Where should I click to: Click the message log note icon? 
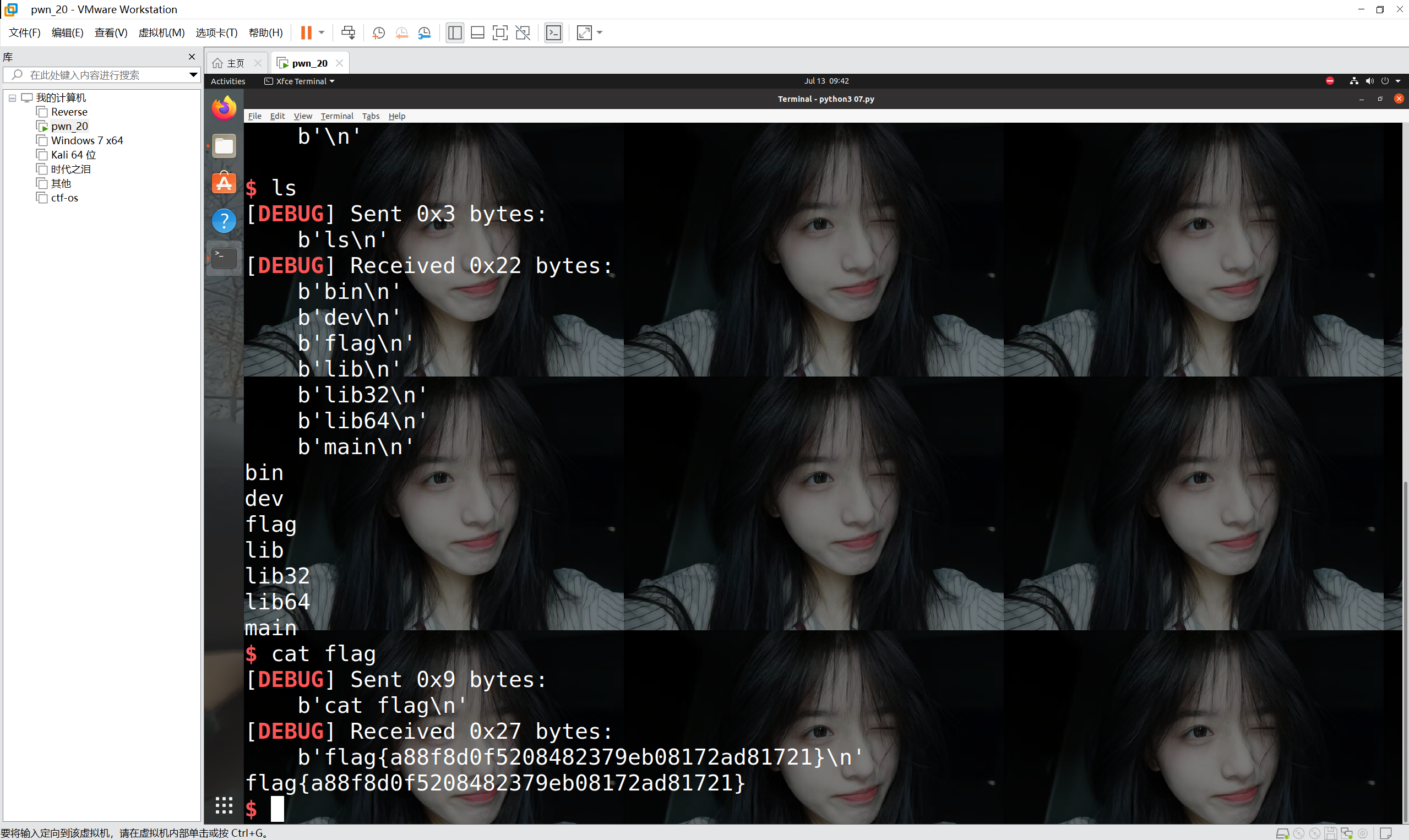coord(1386,833)
